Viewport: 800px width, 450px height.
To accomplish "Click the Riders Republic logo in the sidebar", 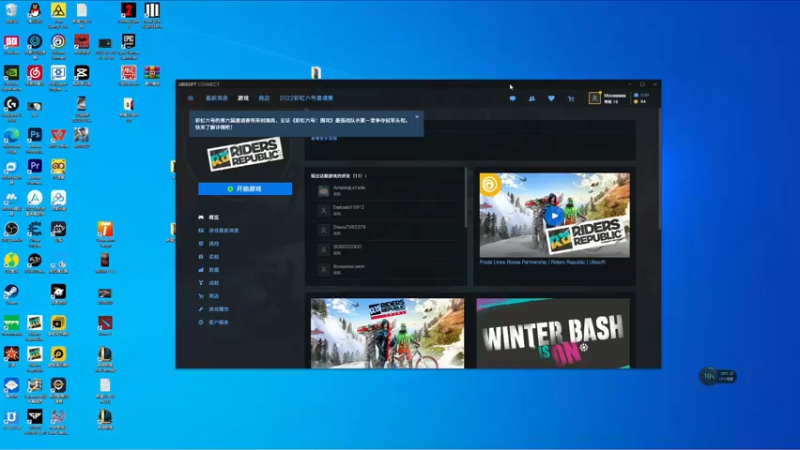I will (x=245, y=154).
